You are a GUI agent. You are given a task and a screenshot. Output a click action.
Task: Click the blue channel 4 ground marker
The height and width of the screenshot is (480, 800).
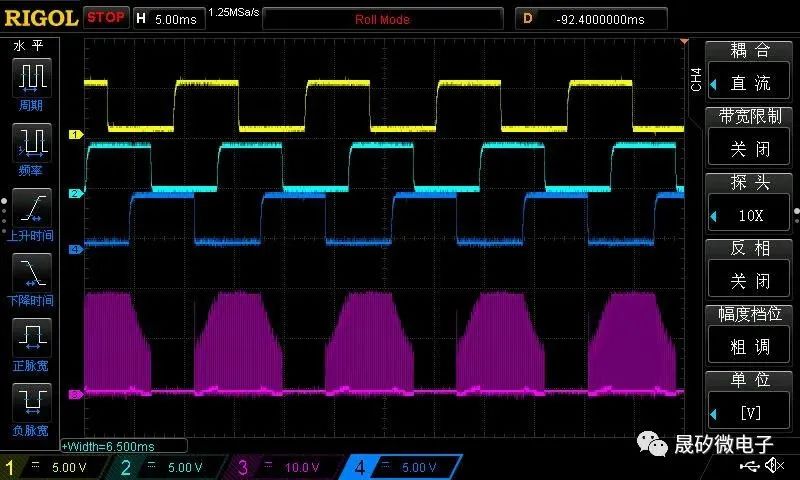76,249
